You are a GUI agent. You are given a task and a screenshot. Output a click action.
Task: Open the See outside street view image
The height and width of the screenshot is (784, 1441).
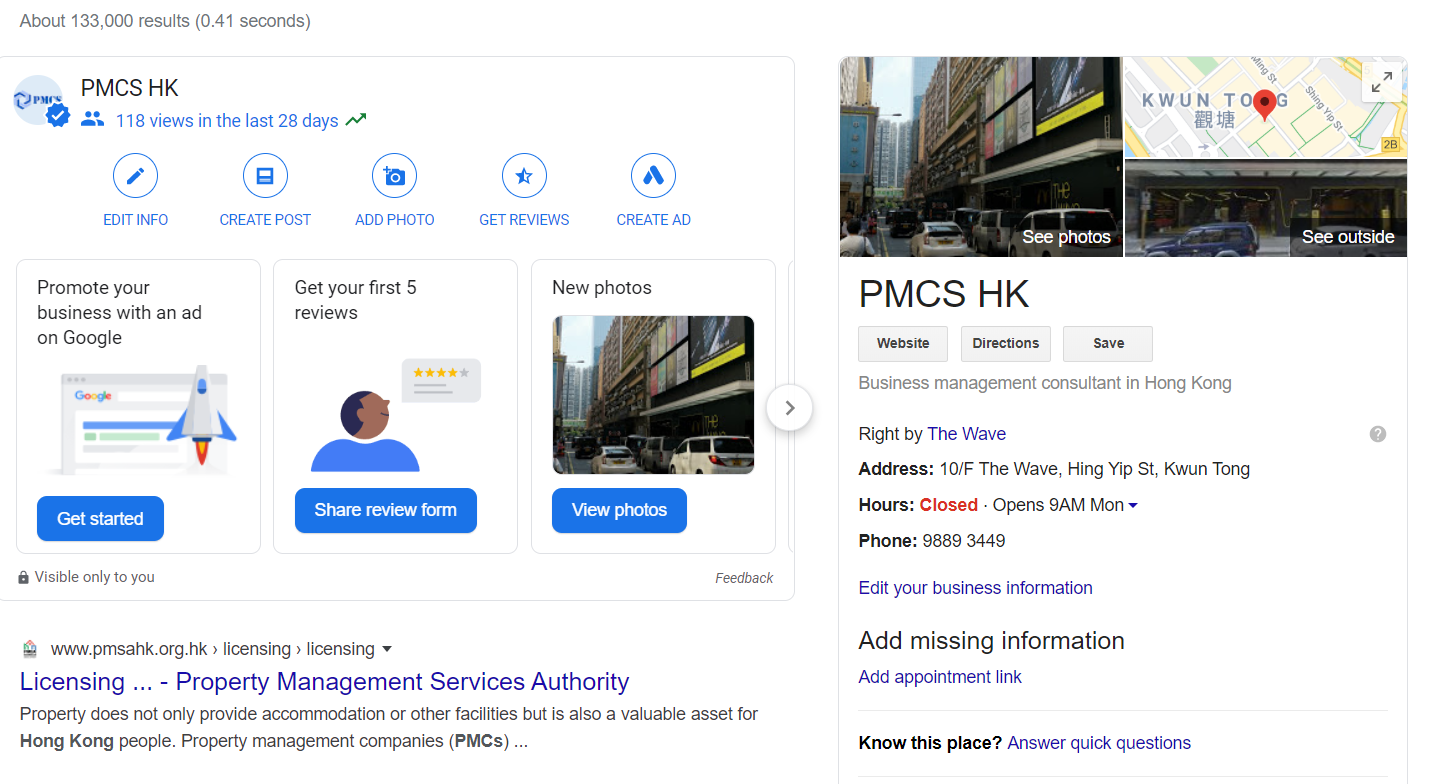[1266, 208]
